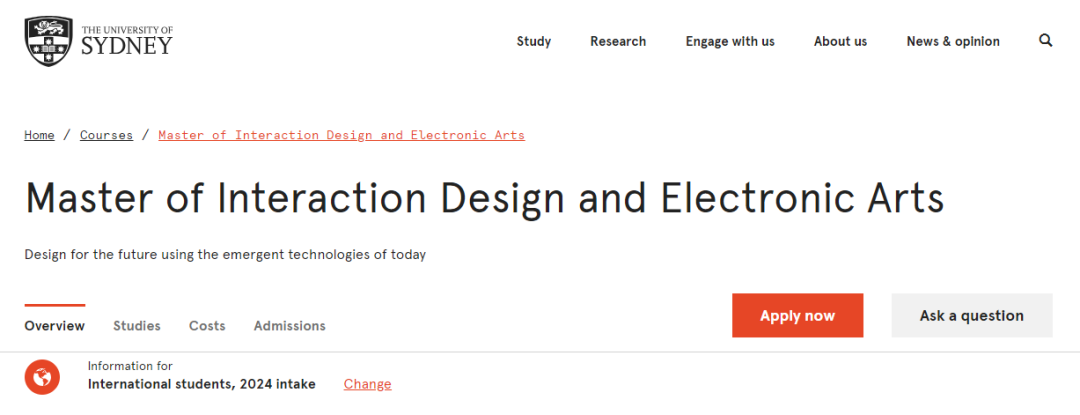Open the Research menu
The height and width of the screenshot is (415, 1080).
(x=618, y=41)
